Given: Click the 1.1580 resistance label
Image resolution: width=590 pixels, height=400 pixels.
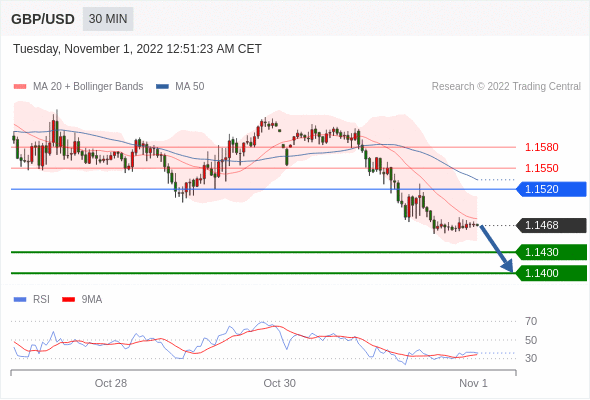Looking at the screenshot, I should point(541,147).
